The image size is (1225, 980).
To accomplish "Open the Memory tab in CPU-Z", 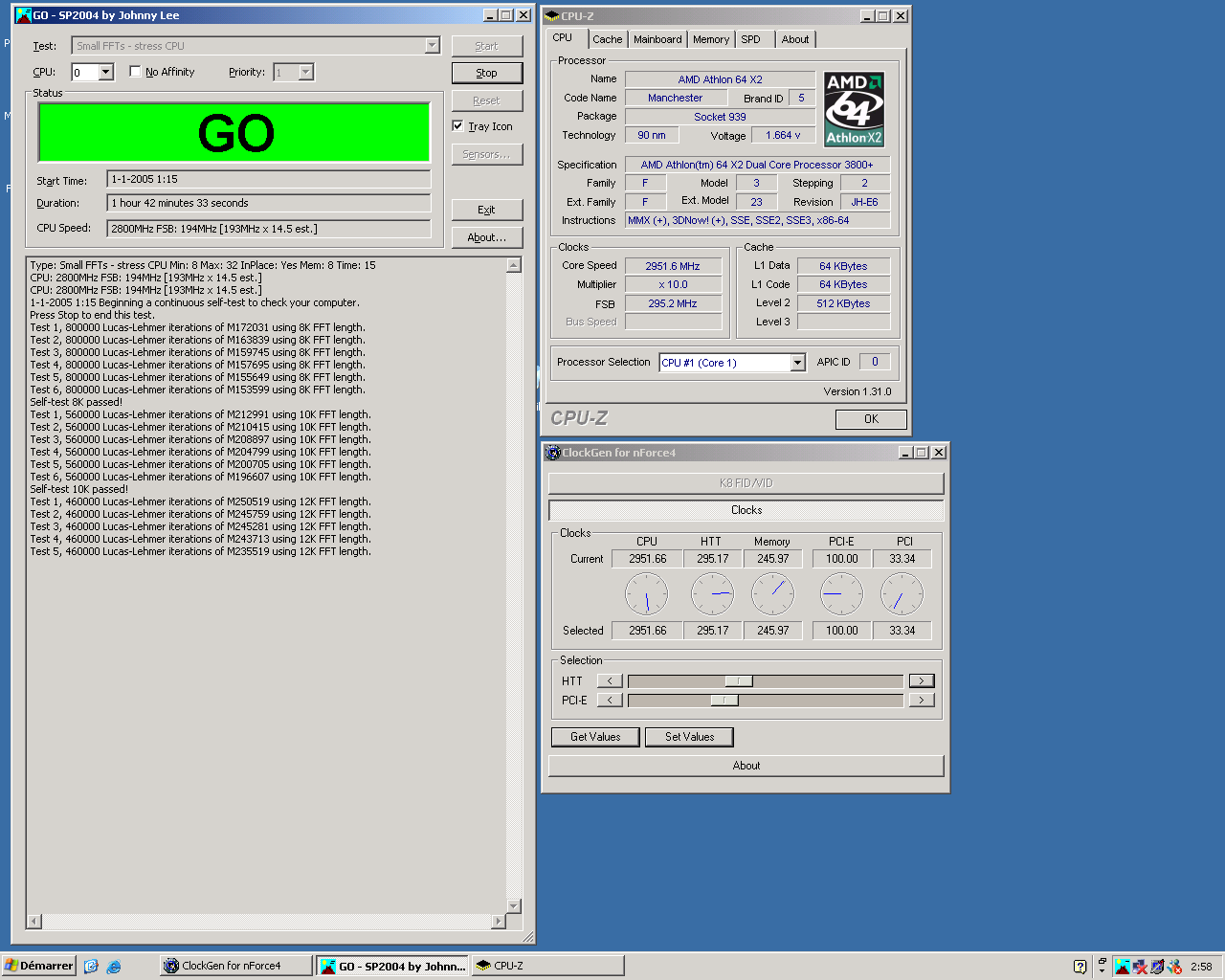I will click(x=711, y=39).
